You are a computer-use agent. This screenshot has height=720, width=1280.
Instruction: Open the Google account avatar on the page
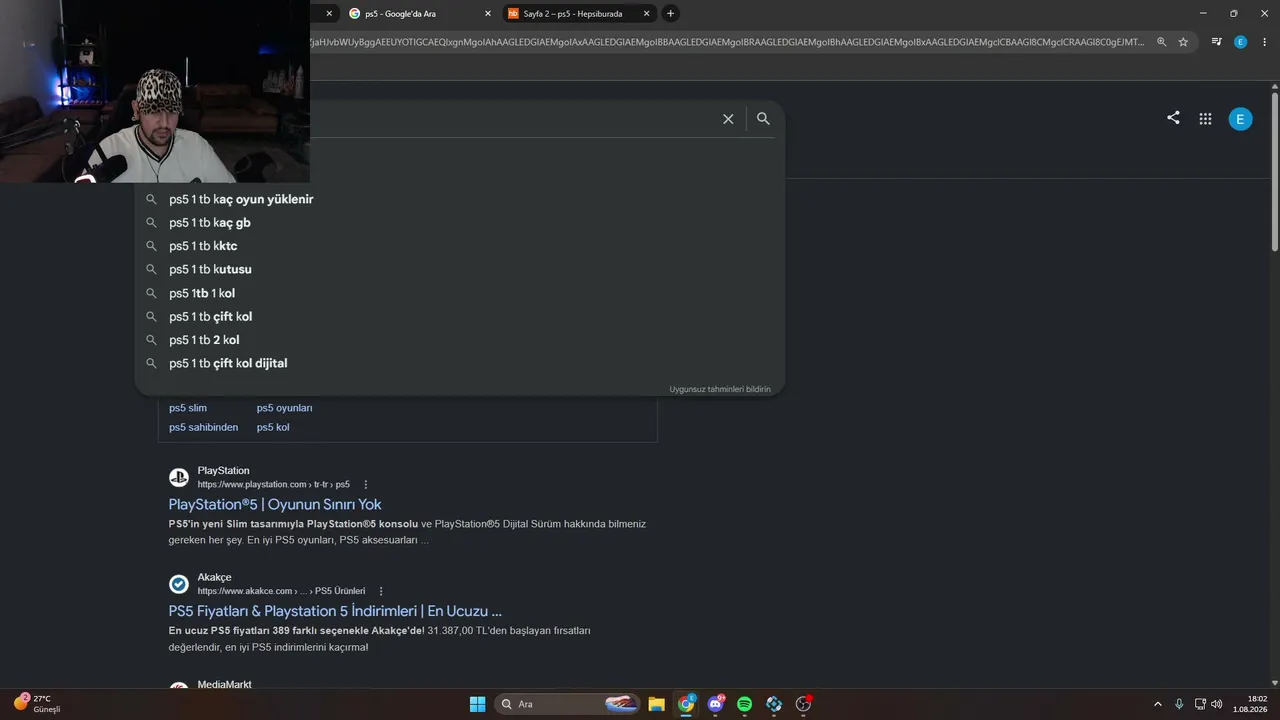pyautogui.click(x=1240, y=119)
